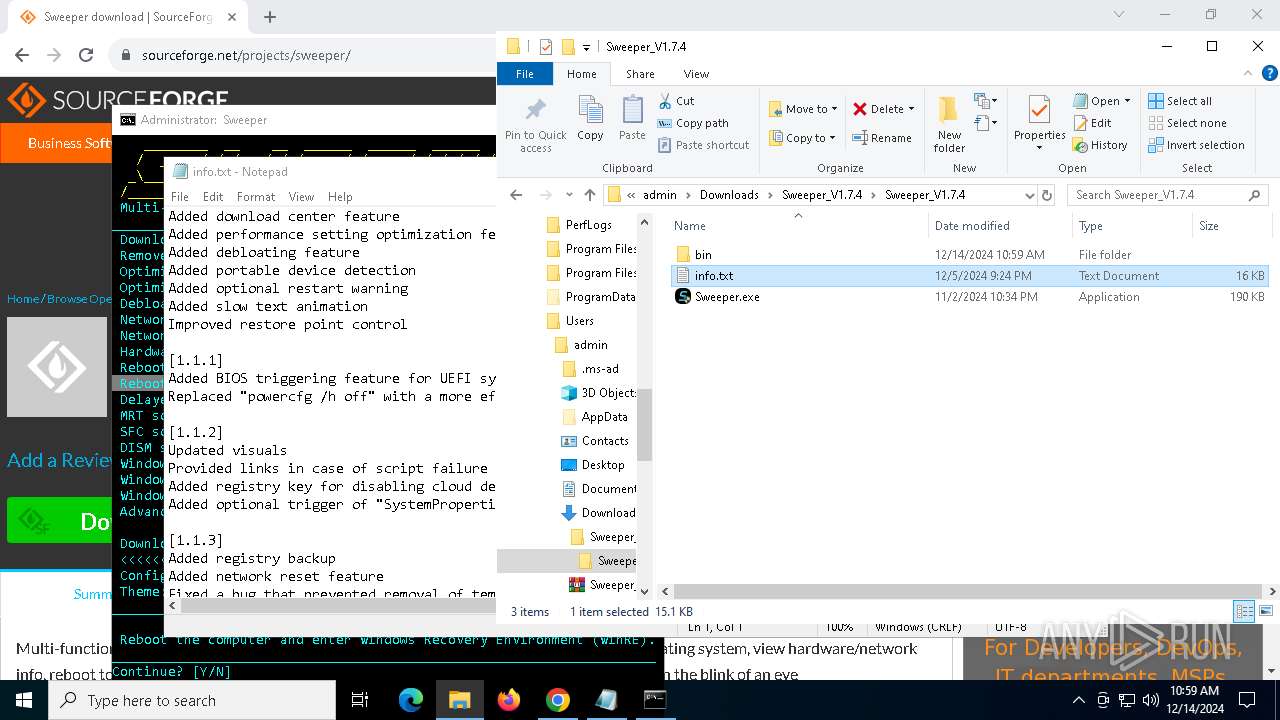
Task: Expand Recent locations arrow in Explorer
Action: [569, 195]
